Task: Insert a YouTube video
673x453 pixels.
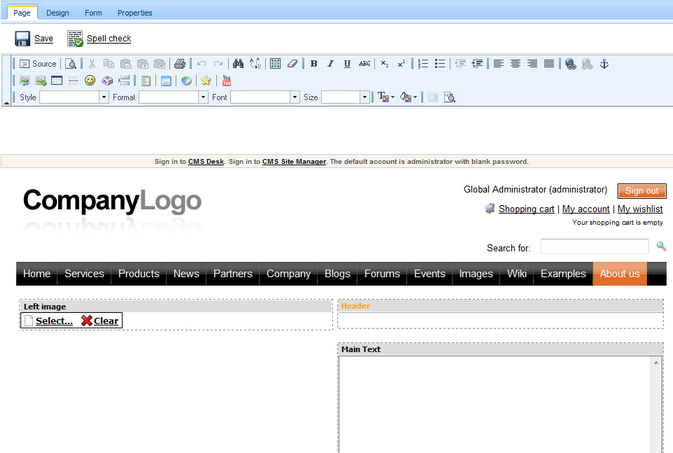Action: click(227, 80)
